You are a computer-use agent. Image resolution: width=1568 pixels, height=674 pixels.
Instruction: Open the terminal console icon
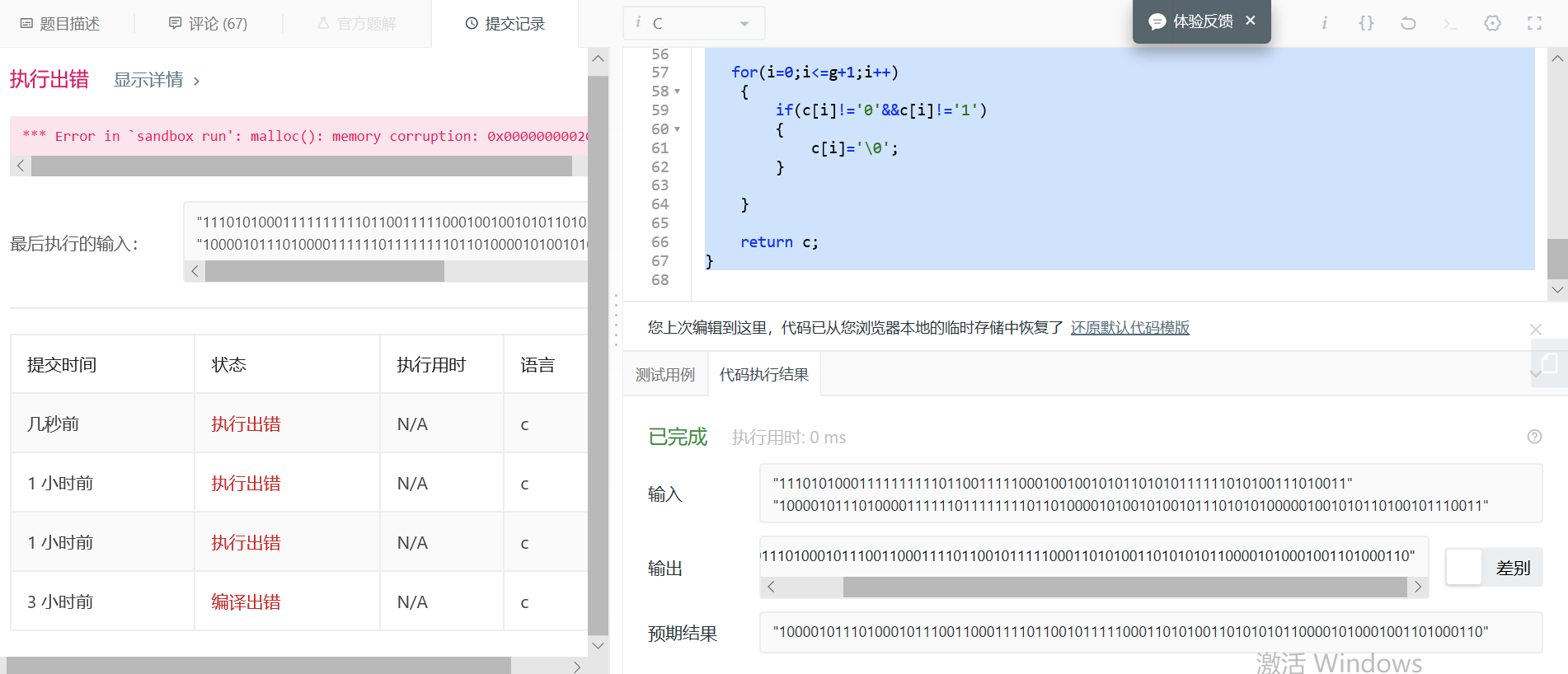(1450, 24)
